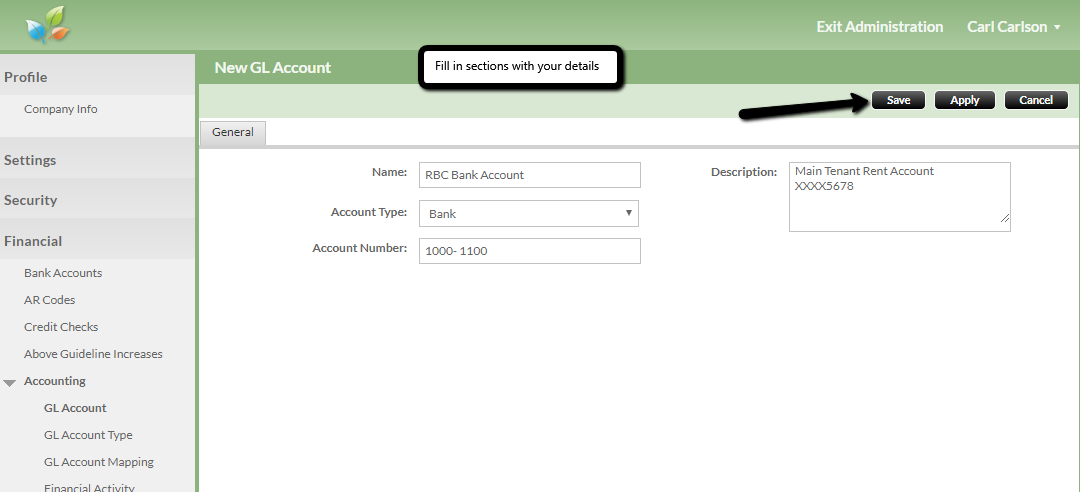The image size is (1080, 492).
Task: Open the Carl Carlson user dropdown
Action: 1013,27
